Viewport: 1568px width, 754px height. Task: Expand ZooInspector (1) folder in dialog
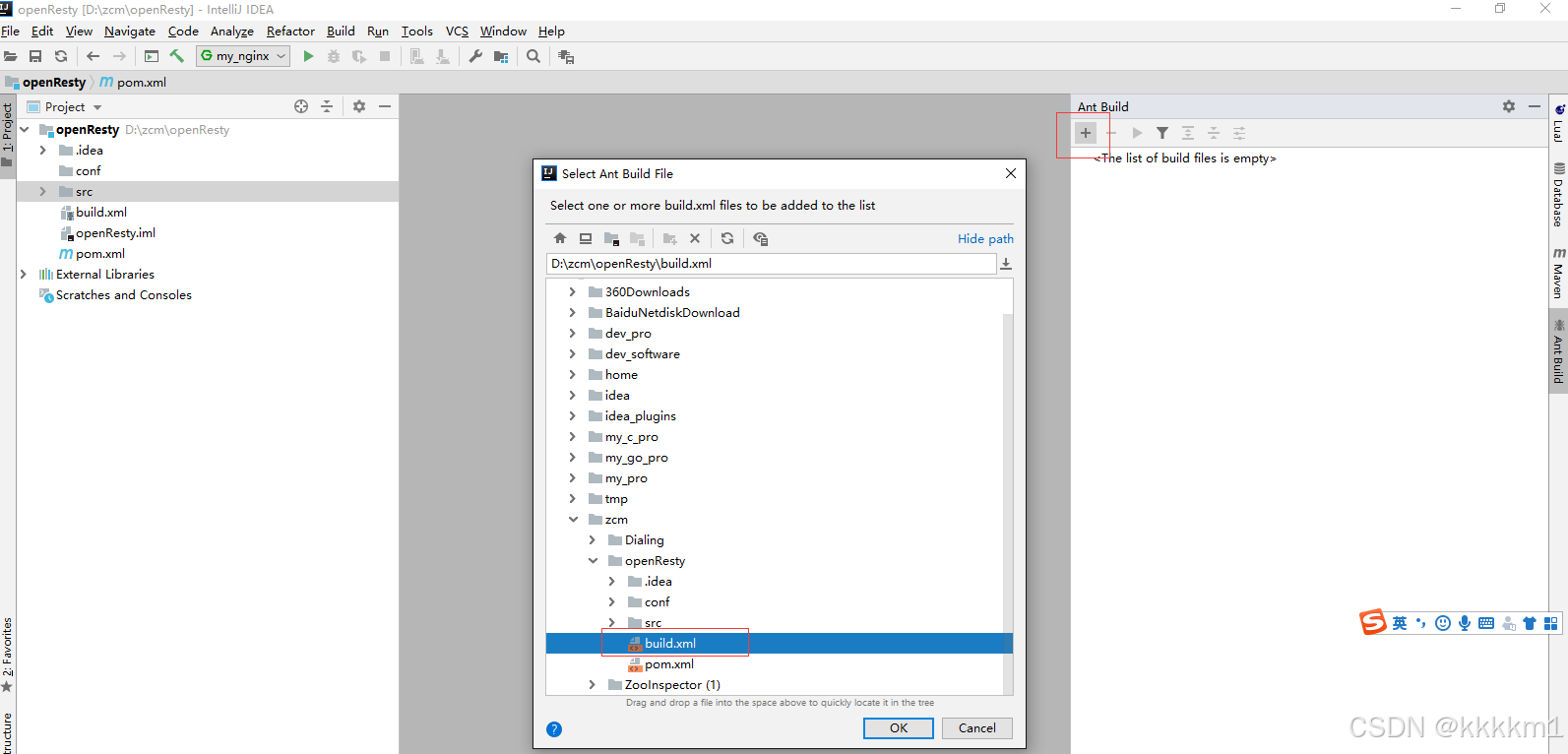592,685
